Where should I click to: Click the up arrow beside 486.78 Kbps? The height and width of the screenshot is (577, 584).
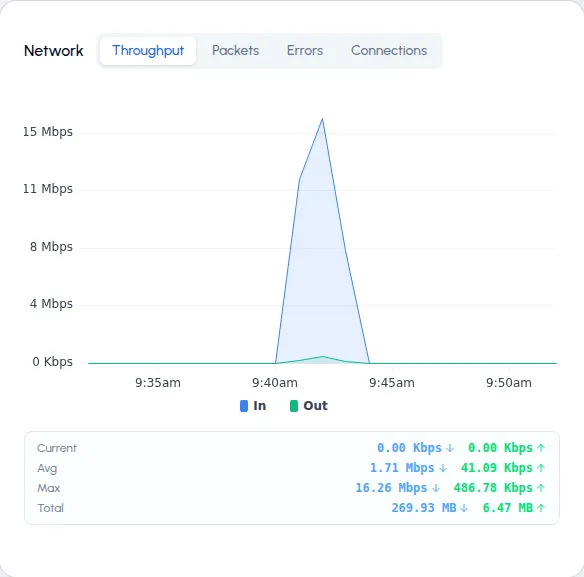pos(541,488)
